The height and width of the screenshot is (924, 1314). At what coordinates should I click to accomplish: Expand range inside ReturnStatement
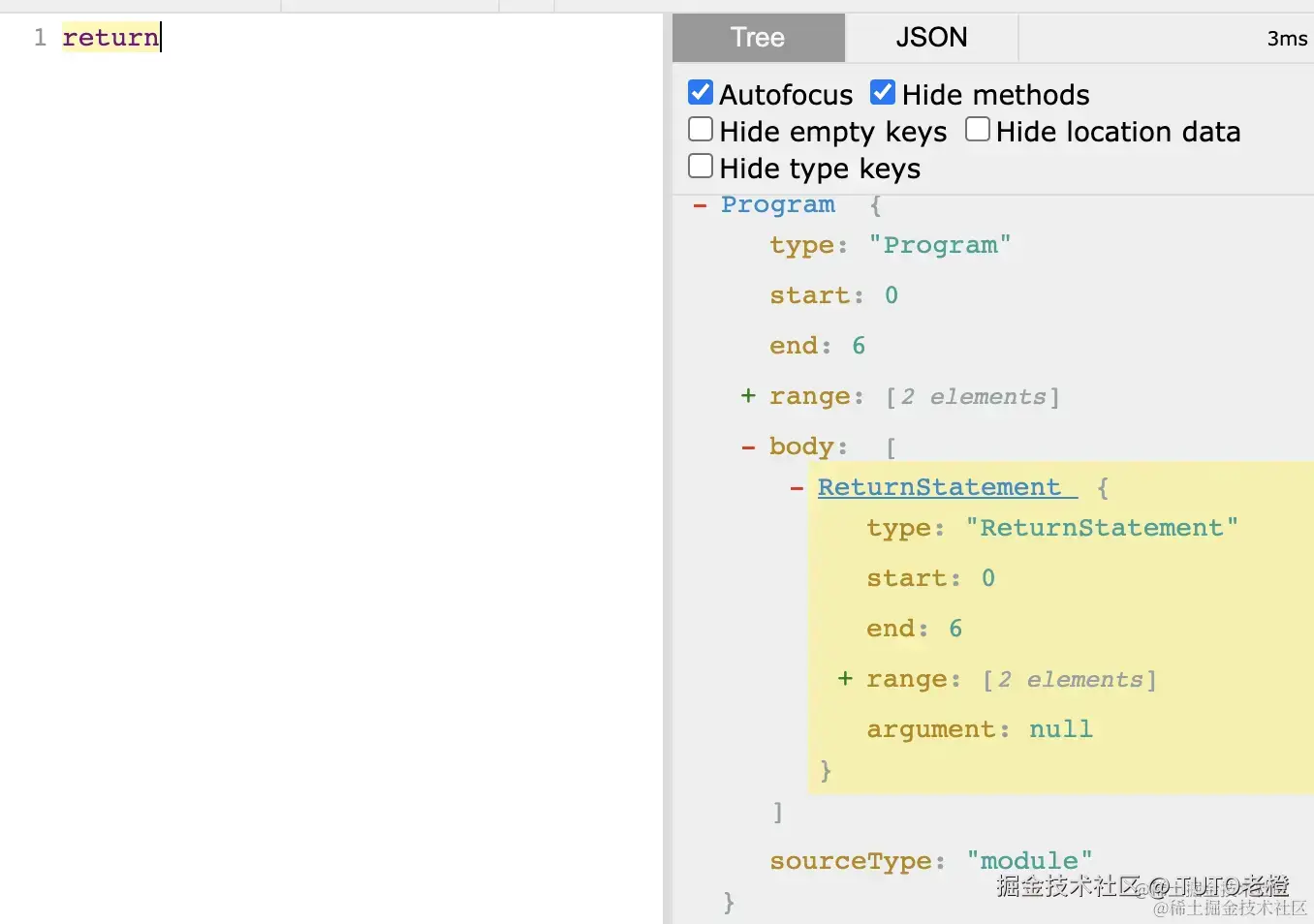click(x=845, y=679)
